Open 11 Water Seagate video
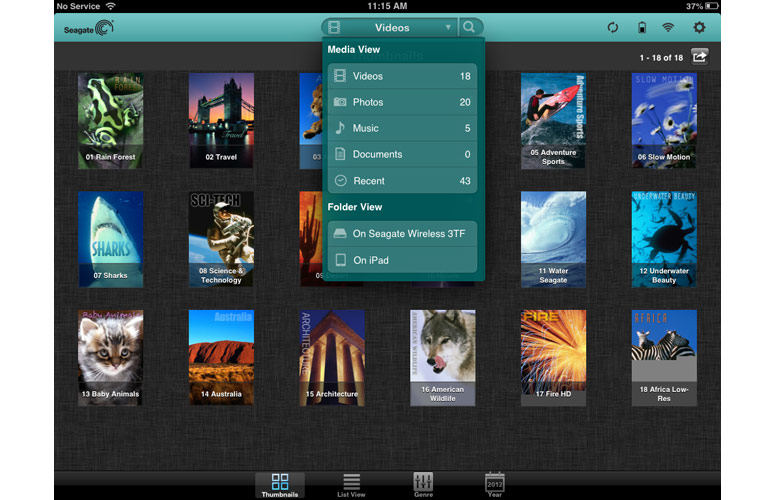The height and width of the screenshot is (500, 775). click(554, 239)
